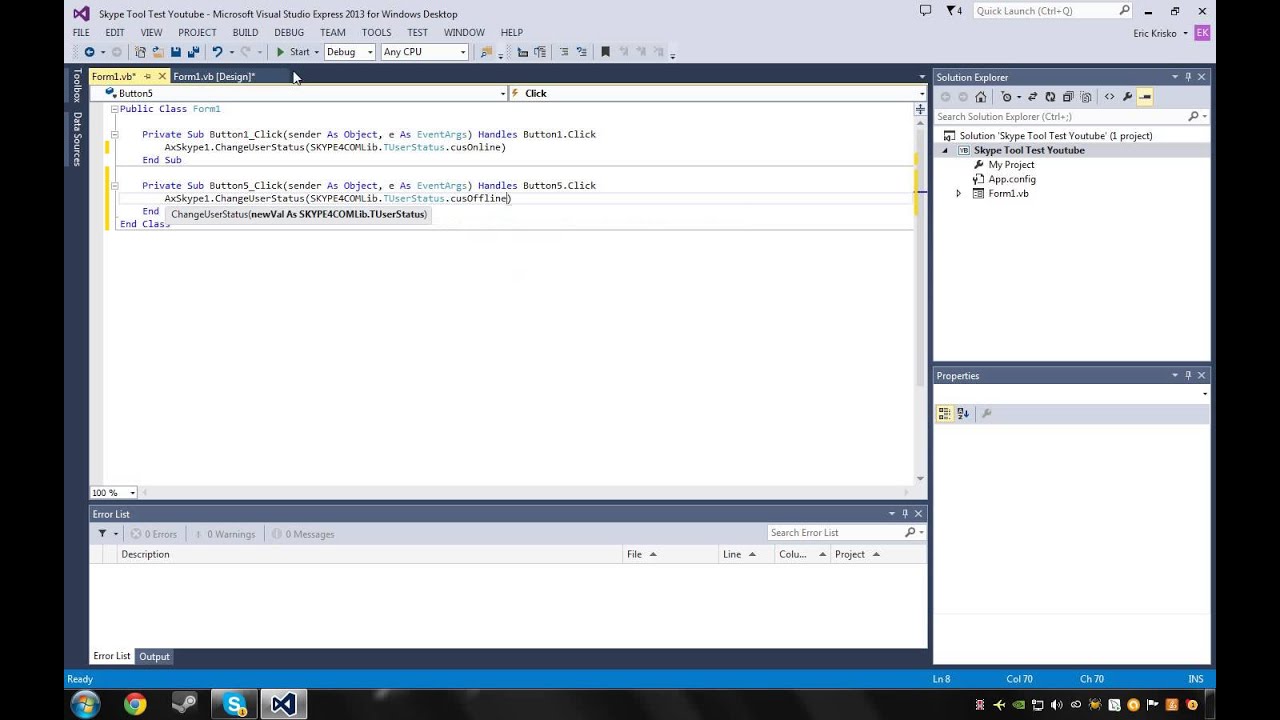1280x720 pixels.
Task: Pin the Error List panel
Action: click(905, 514)
